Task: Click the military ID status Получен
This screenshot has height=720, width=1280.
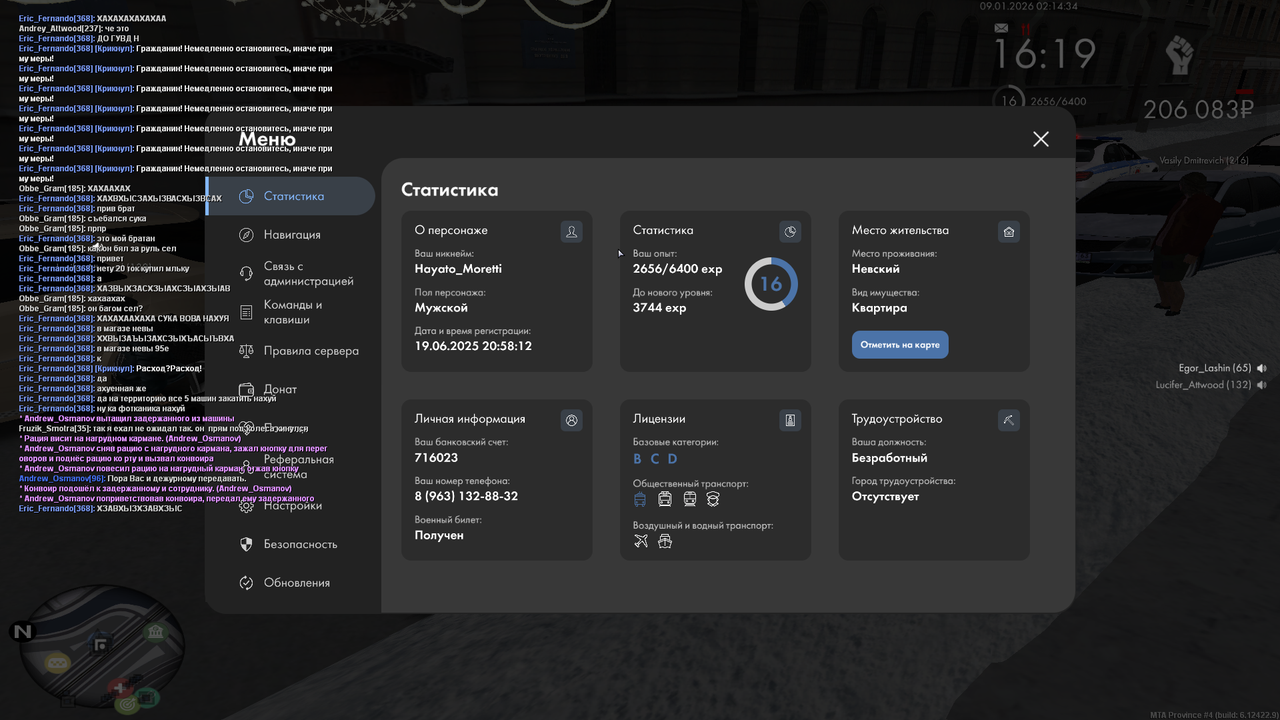Action: [x=439, y=536]
